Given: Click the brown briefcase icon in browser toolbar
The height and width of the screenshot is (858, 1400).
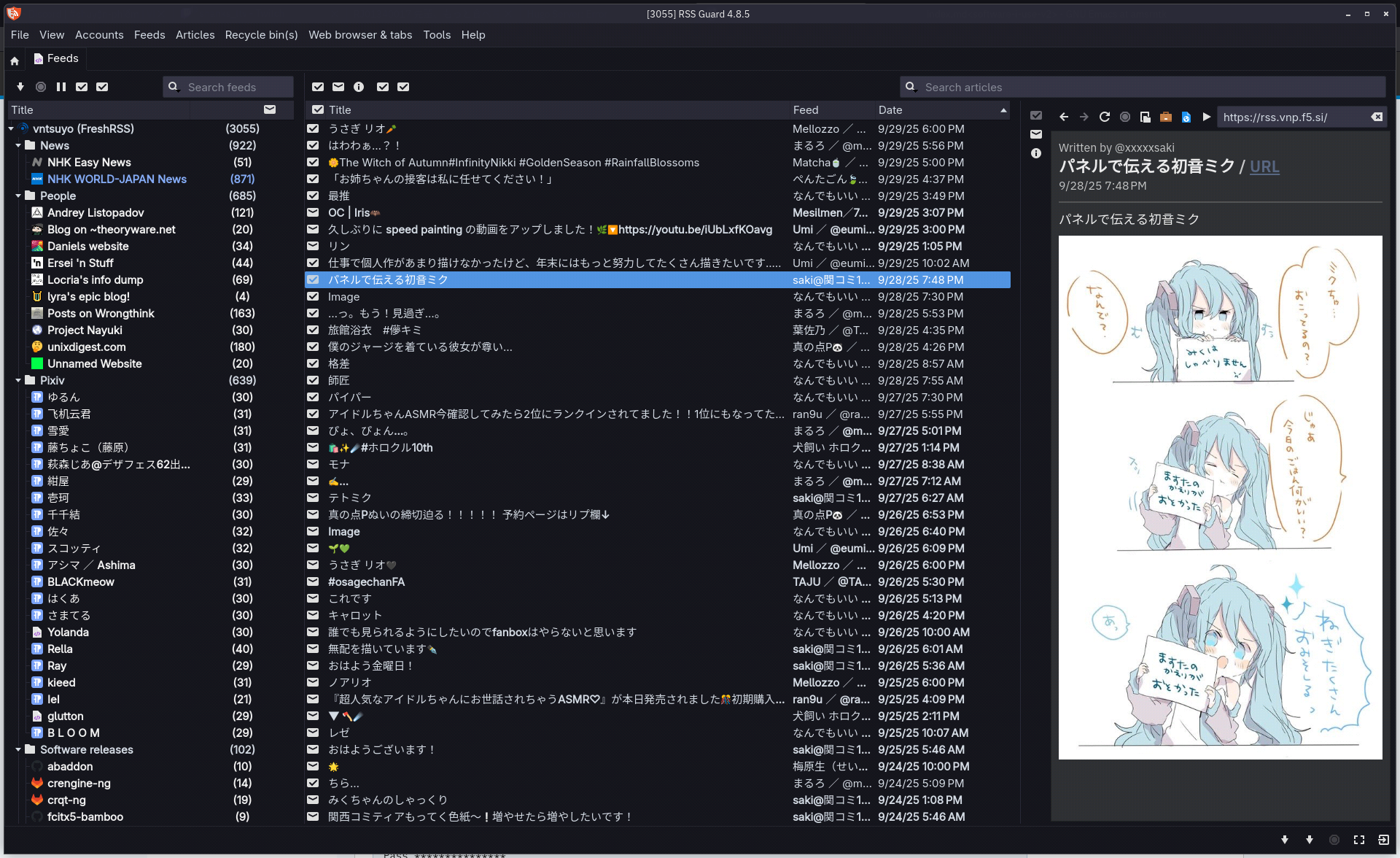Looking at the screenshot, I should pyautogui.click(x=1165, y=117).
